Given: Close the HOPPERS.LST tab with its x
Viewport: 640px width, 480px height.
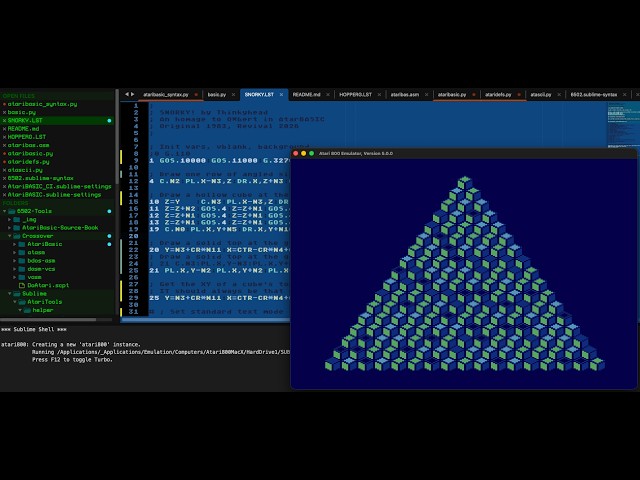Looking at the screenshot, I should (x=379, y=95).
